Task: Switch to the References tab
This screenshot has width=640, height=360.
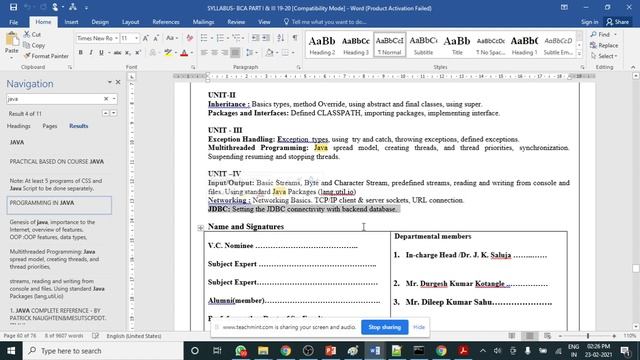Action: tap(166, 22)
